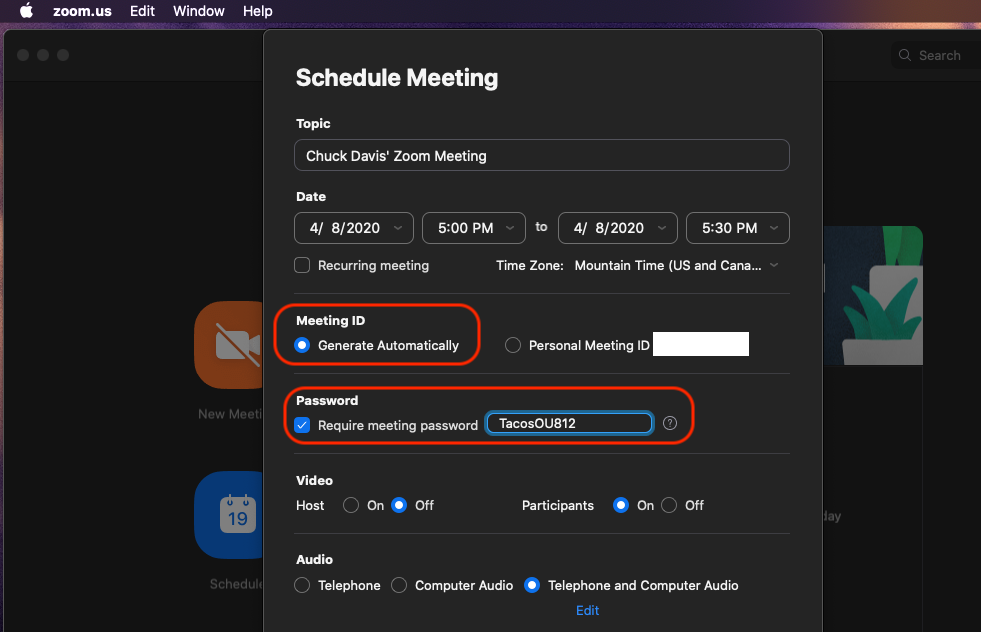
Task: Select Telephone audio option
Action: pyautogui.click(x=302, y=585)
